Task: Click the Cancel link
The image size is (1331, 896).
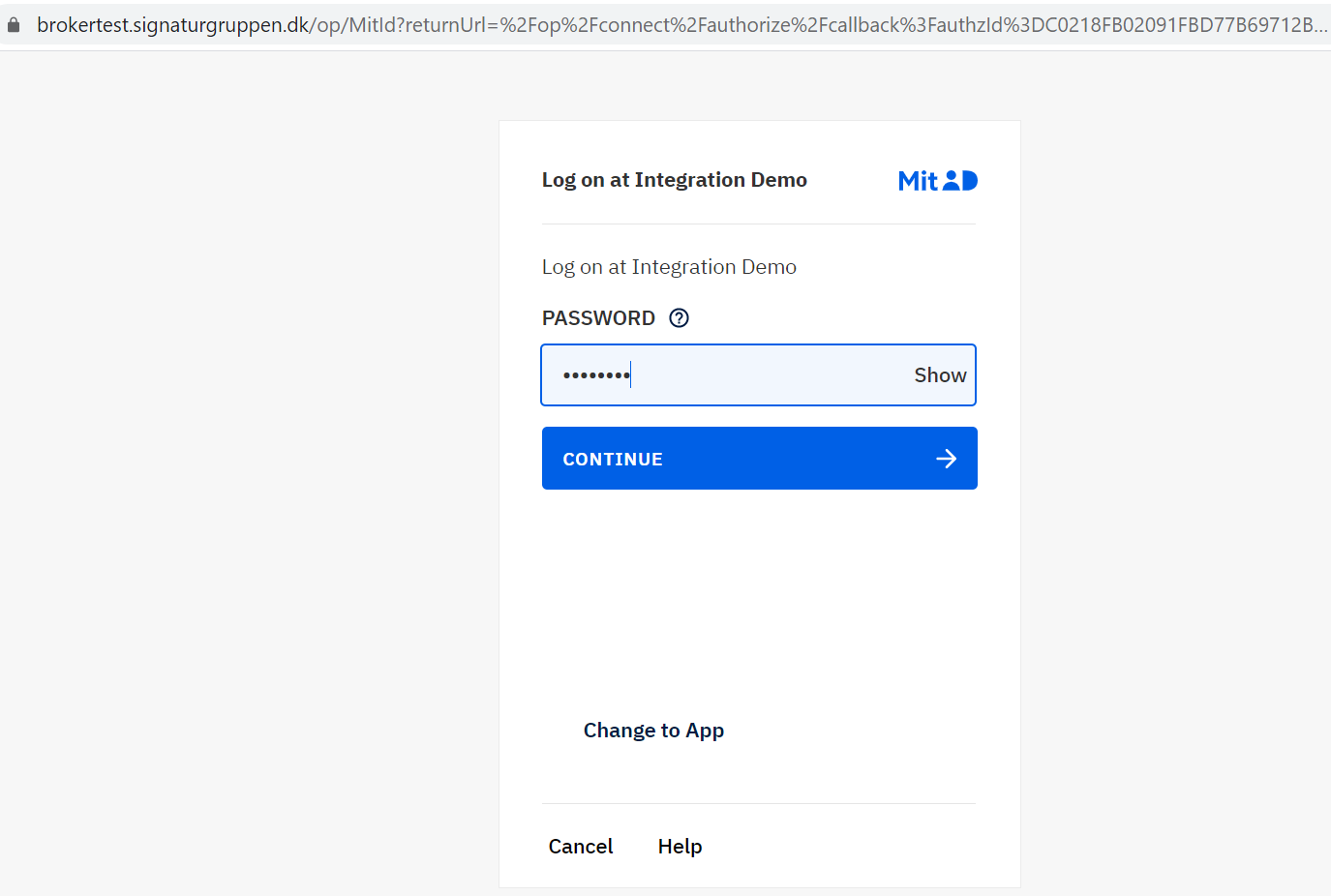Action: (581, 847)
